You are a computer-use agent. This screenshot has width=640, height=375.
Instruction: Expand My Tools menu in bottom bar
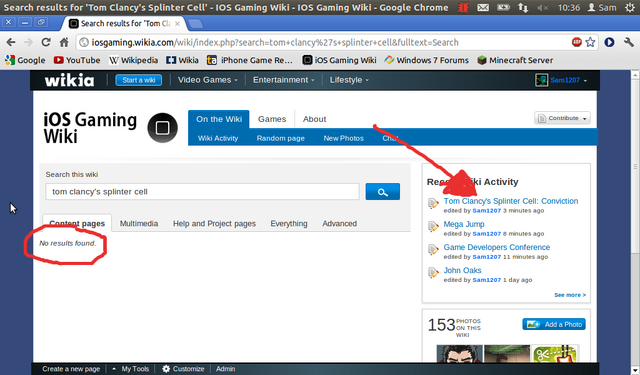pos(131,369)
